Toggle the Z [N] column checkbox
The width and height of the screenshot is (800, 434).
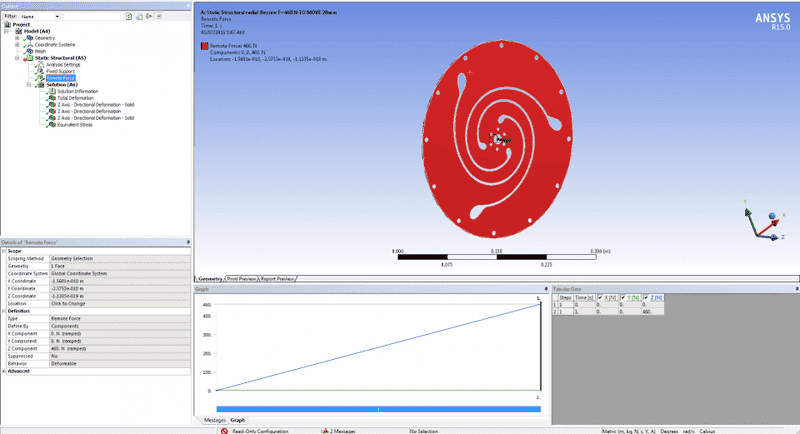[x=646, y=297]
